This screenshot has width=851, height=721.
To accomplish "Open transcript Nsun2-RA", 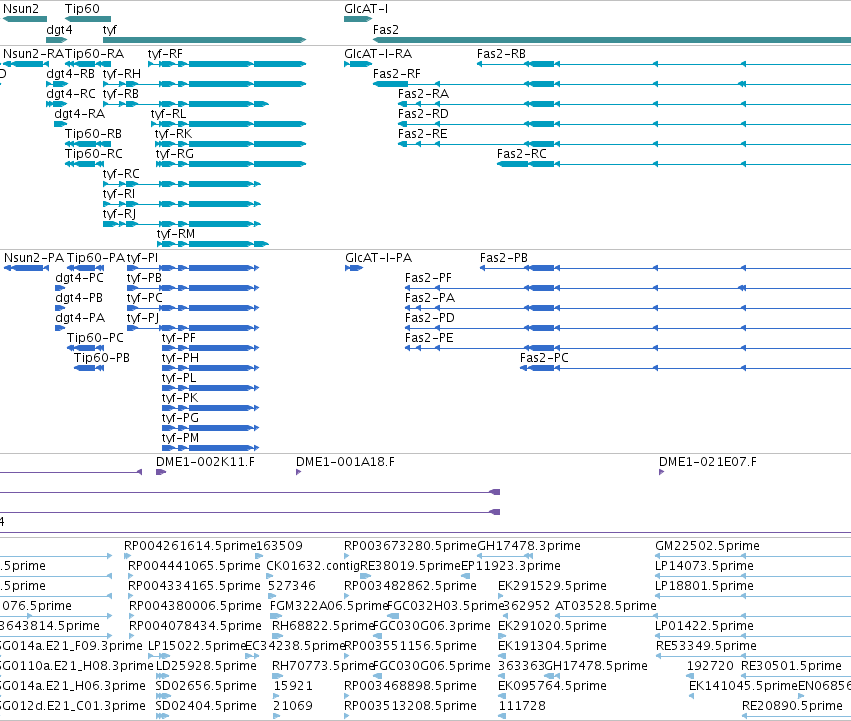I will (x=34, y=54).
